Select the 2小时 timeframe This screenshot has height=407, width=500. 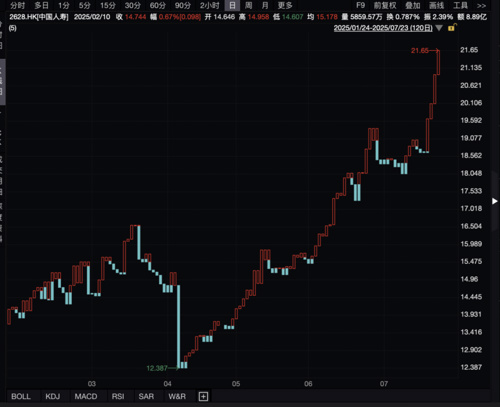coord(210,5)
